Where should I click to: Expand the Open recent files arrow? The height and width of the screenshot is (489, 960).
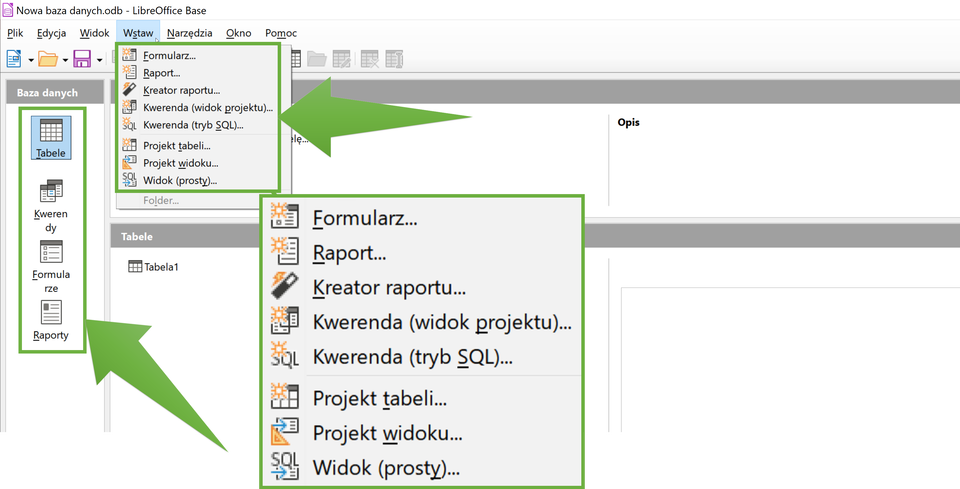click(x=65, y=60)
